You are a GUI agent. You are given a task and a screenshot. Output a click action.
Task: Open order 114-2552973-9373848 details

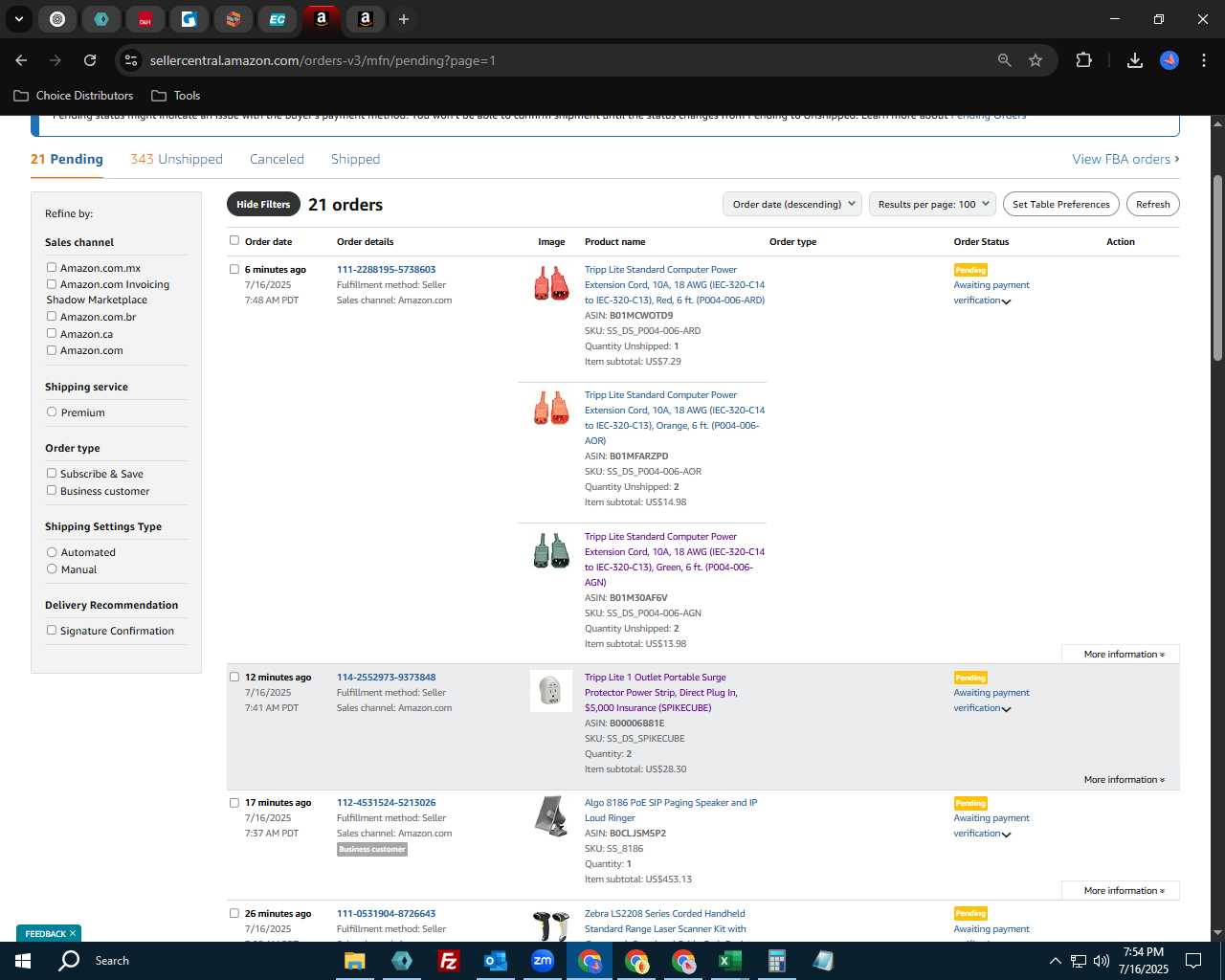pyautogui.click(x=386, y=678)
